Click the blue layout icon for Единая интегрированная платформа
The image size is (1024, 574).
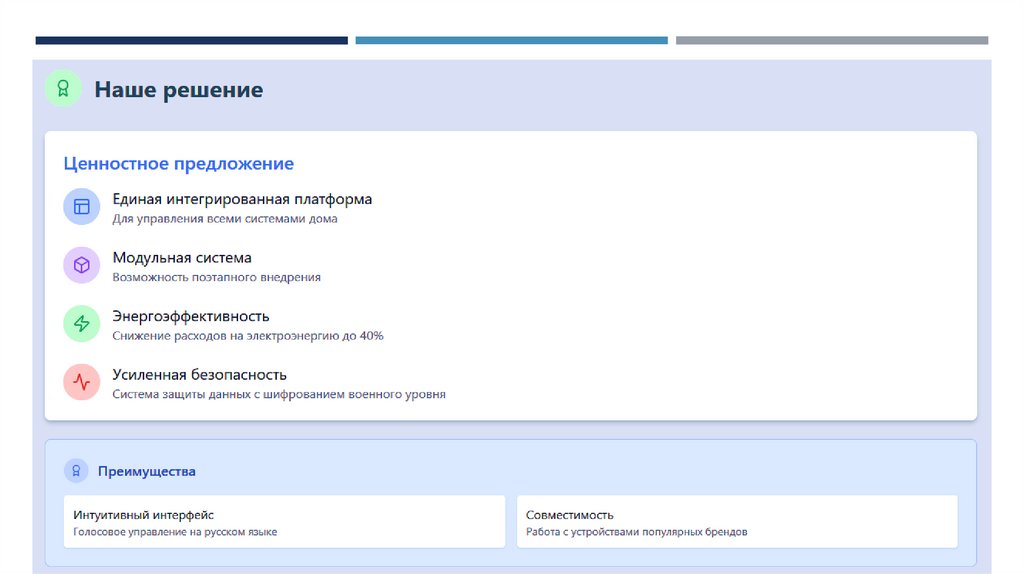82,206
